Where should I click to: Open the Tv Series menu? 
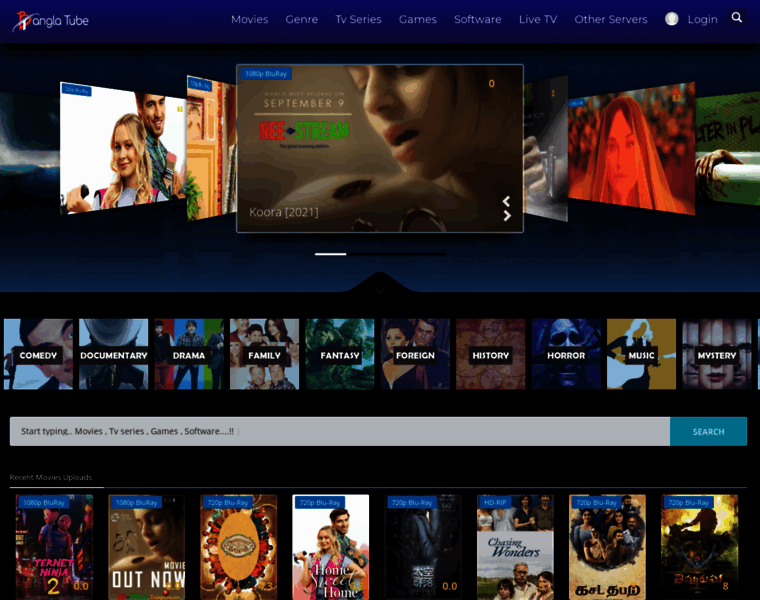coord(358,19)
